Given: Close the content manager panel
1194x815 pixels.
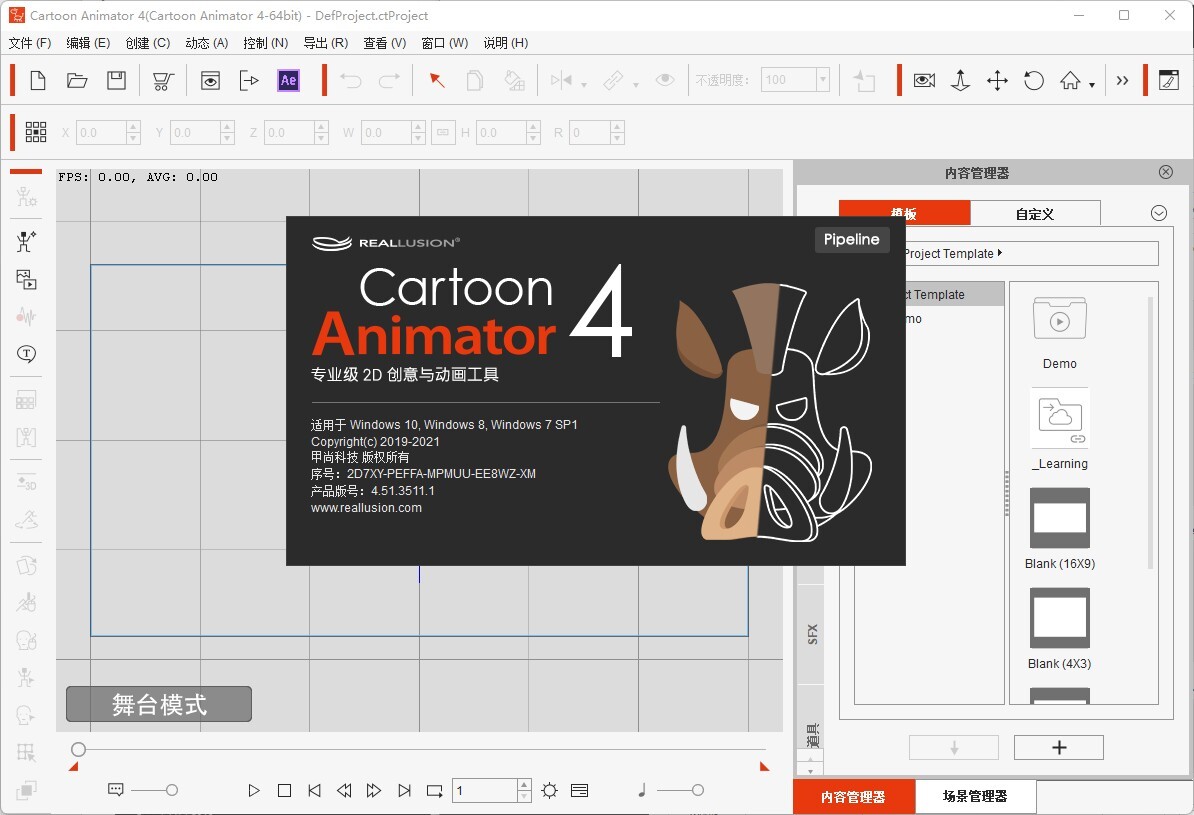Looking at the screenshot, I should 1166,172.
